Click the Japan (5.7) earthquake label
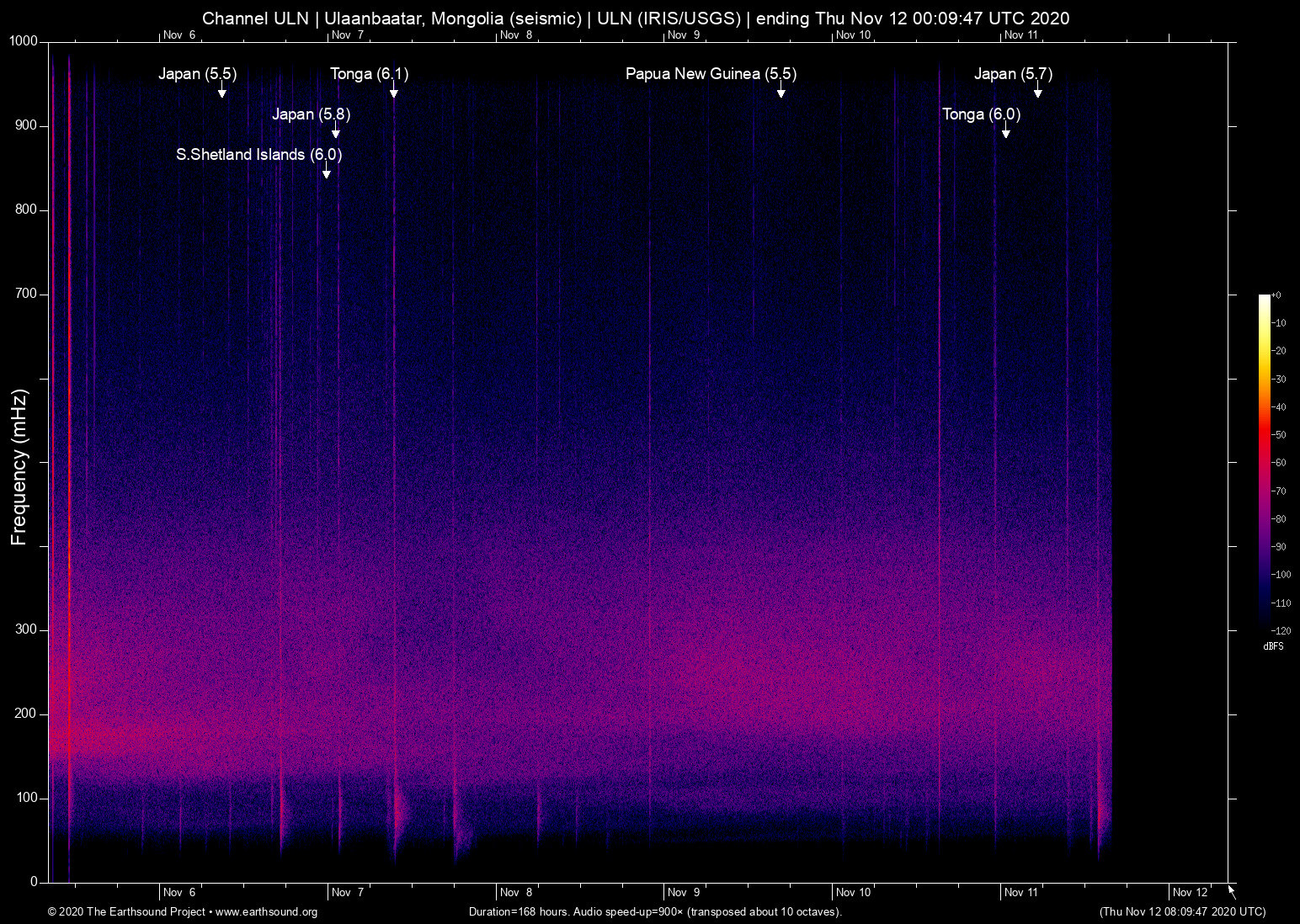The height and width of the screenshot is (924, 1300). pyautogui.click(x=1013, y=74)
